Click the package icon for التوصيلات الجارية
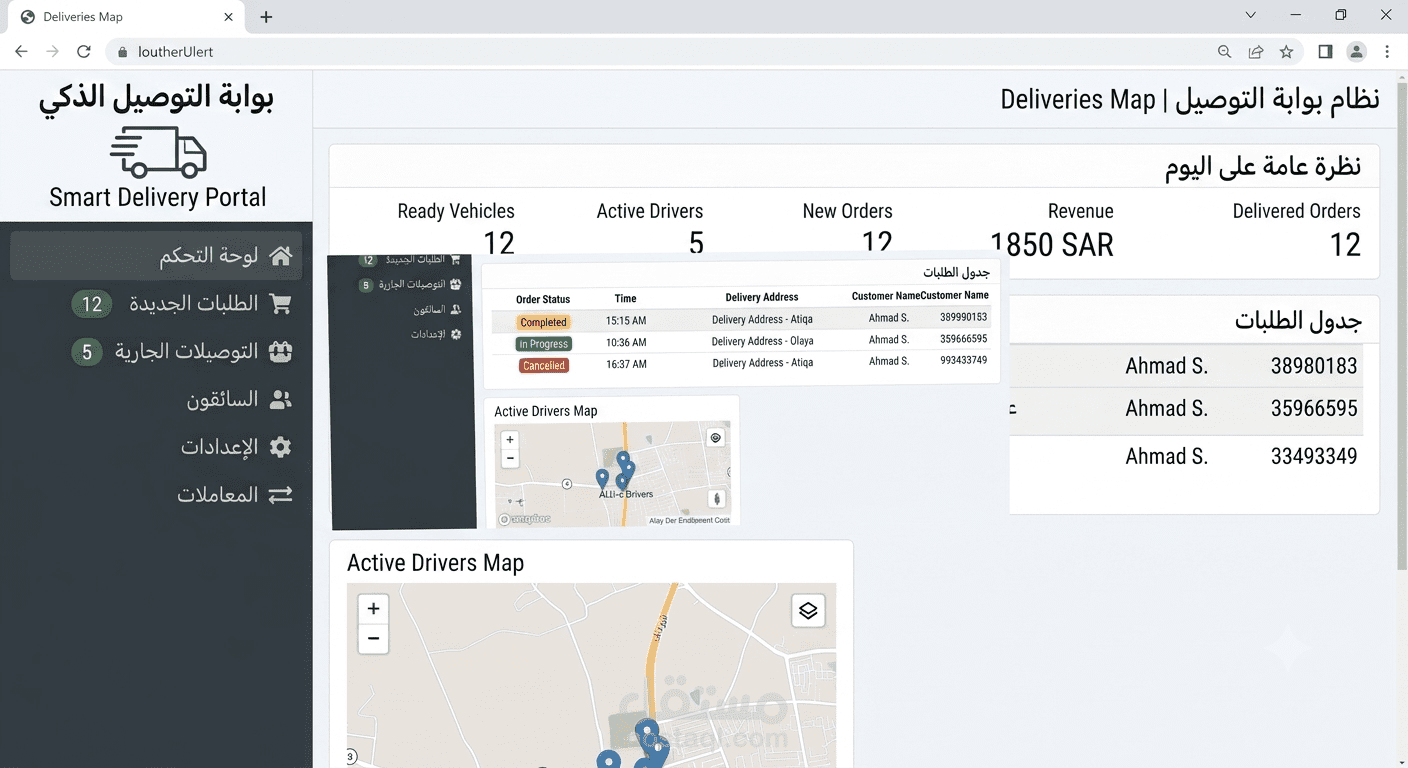1408x768 pixels. 281,352
